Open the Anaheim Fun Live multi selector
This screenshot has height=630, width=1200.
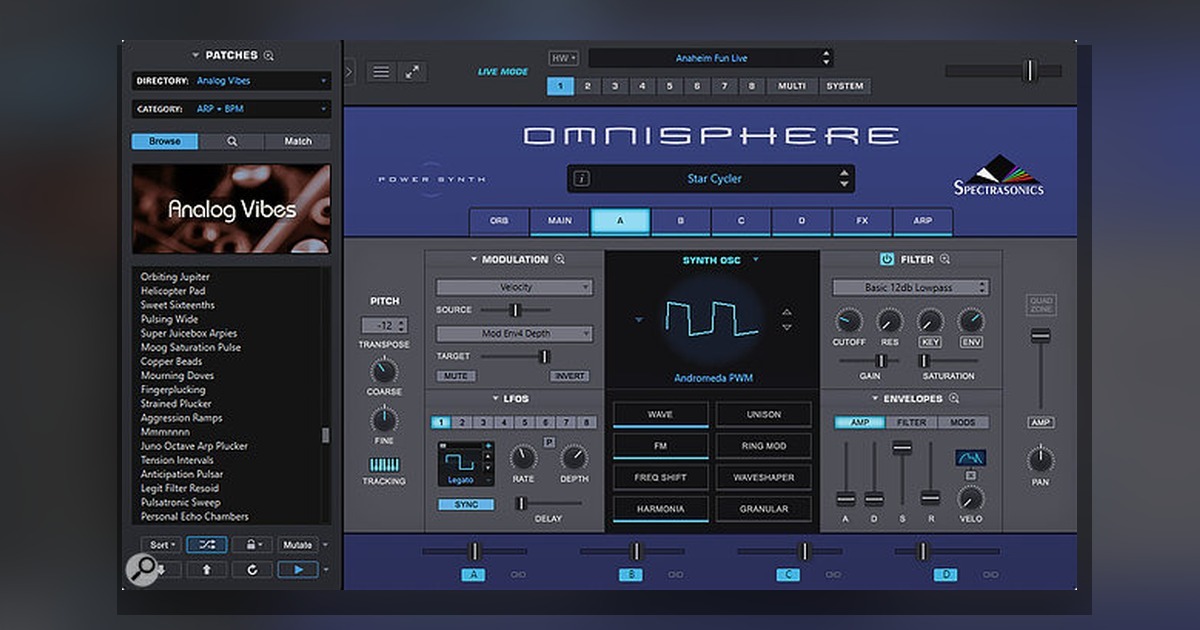pyautogui.click(x=711, y=58)
